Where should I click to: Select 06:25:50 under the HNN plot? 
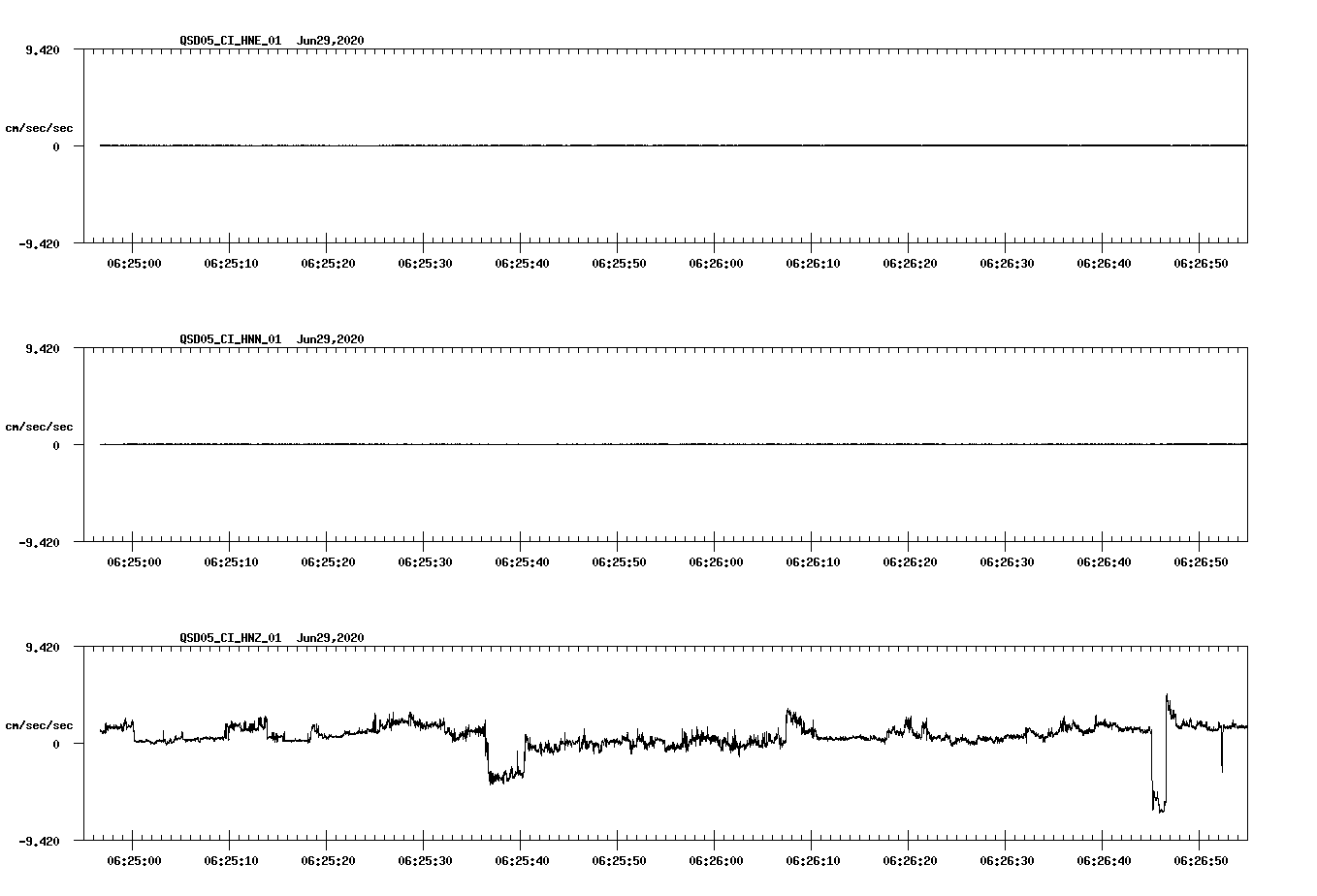[619, 561]
